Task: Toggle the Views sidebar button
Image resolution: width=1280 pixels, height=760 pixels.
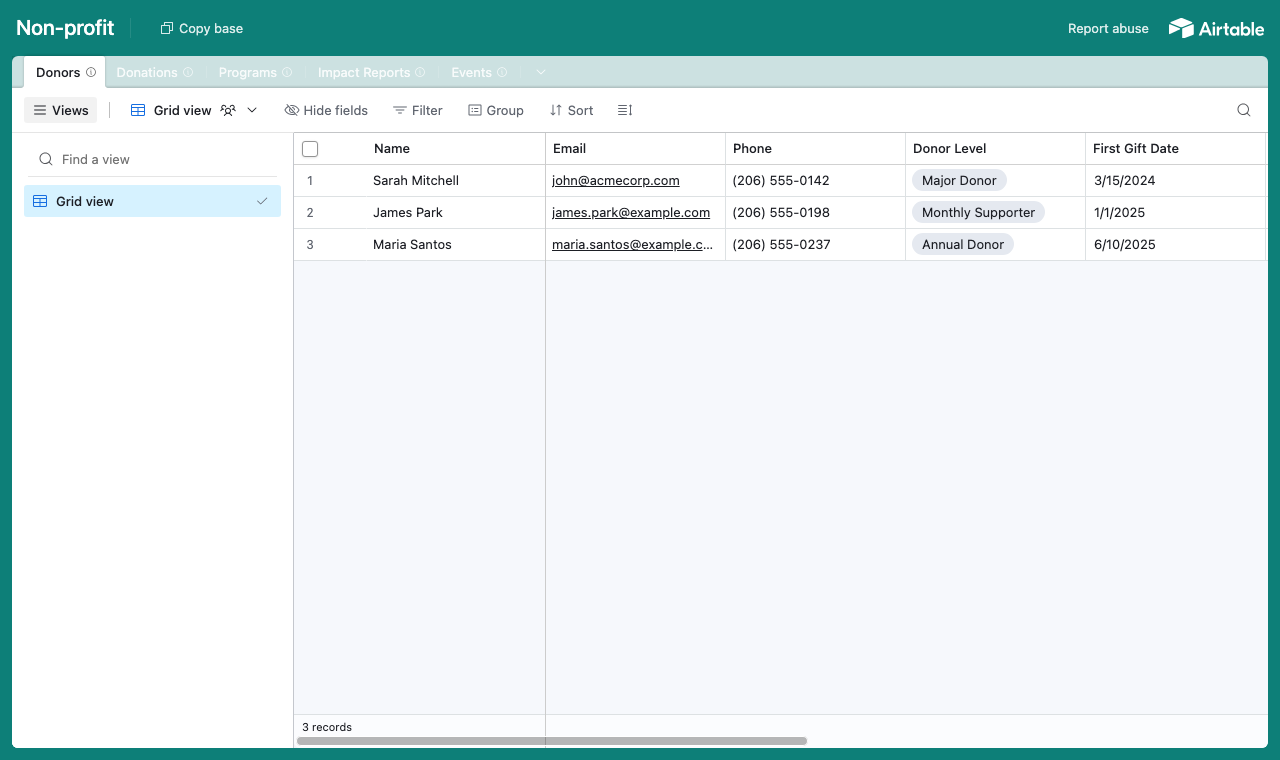Action: (60, 110)
